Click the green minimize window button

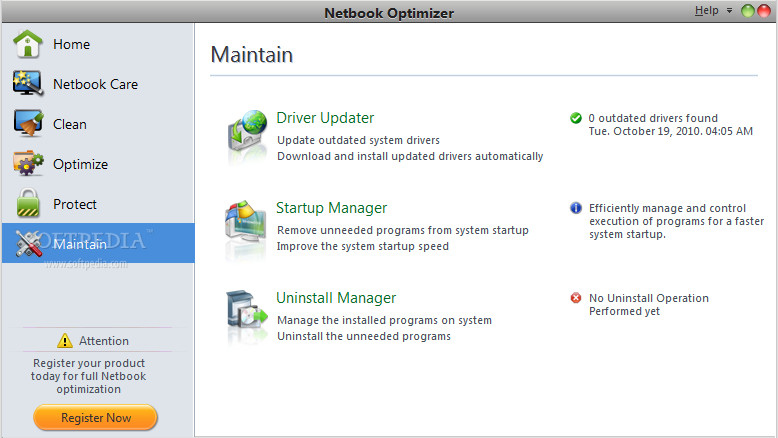(748, 11)
